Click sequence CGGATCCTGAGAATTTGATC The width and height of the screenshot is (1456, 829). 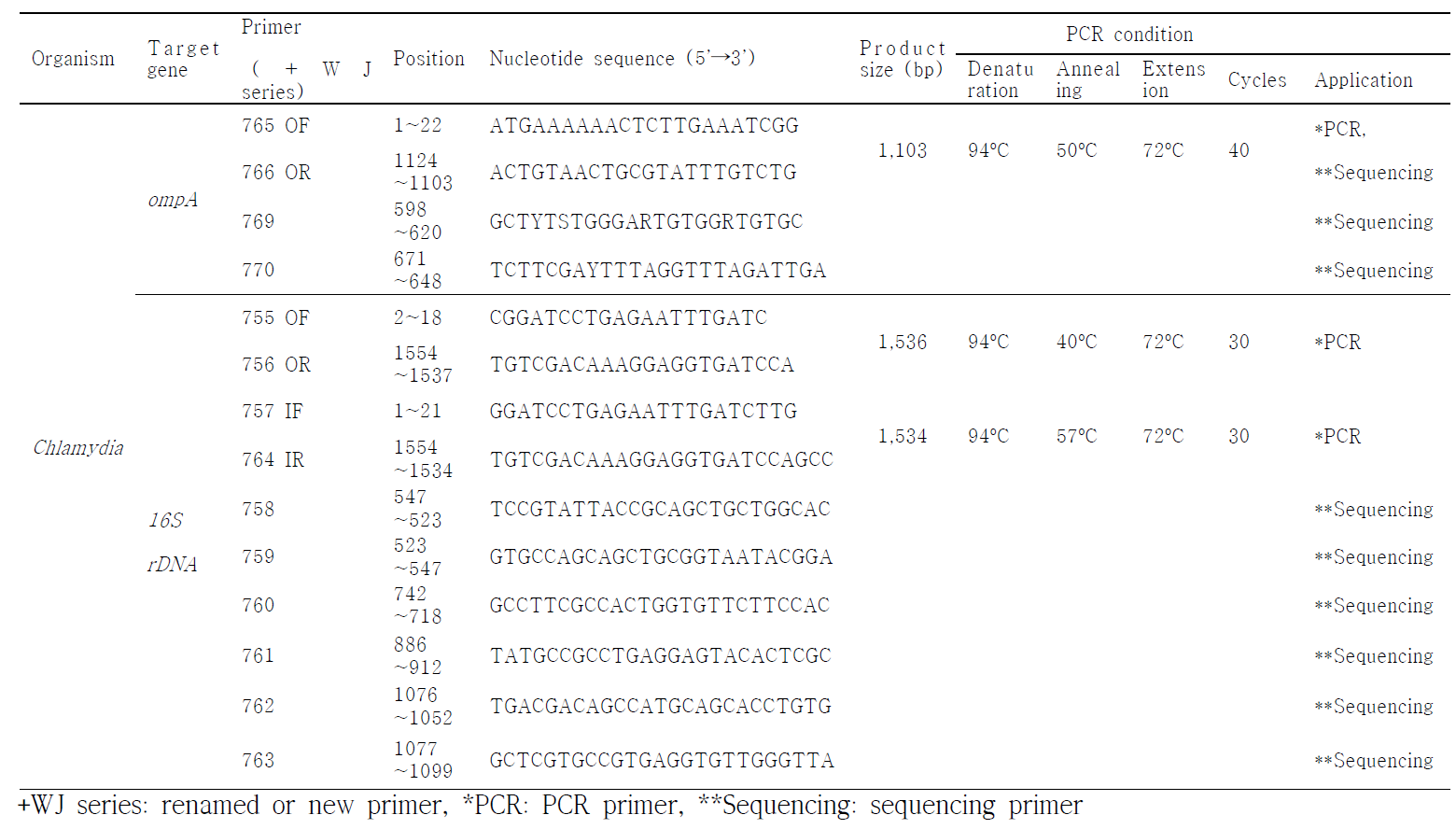[x=628, y=318]
